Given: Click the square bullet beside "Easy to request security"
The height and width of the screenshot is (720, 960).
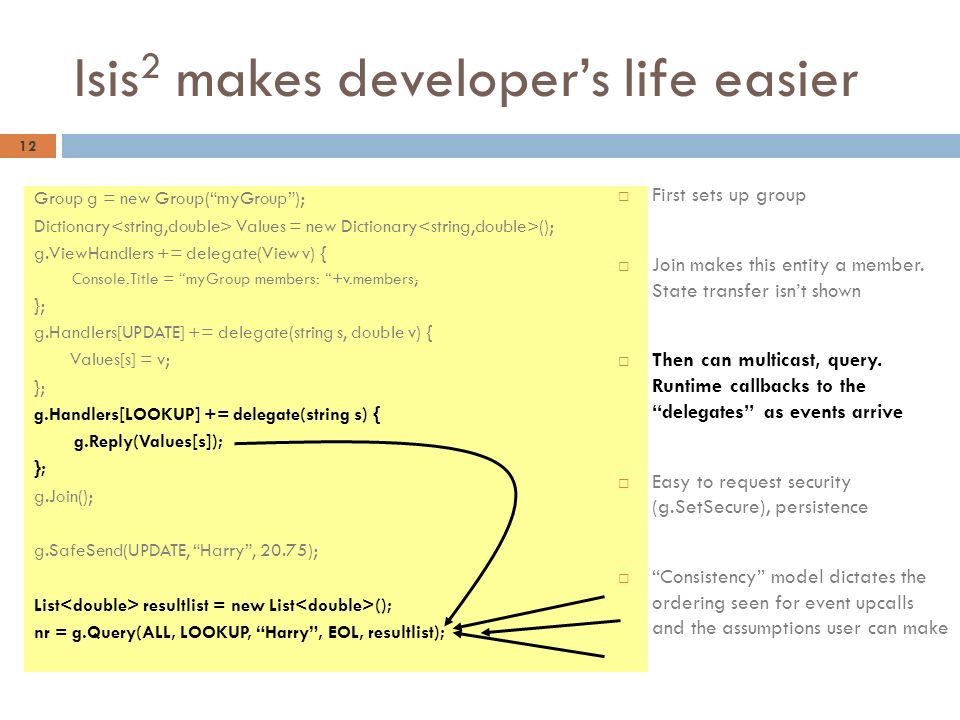Looking at the screenshot, I should [624, 484].
